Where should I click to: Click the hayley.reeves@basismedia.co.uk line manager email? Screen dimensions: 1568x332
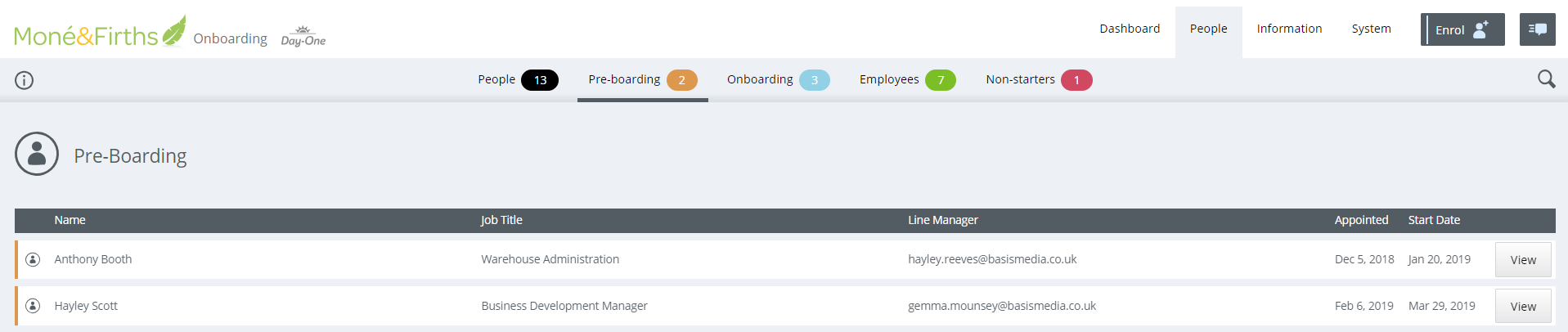coord(991,259)
